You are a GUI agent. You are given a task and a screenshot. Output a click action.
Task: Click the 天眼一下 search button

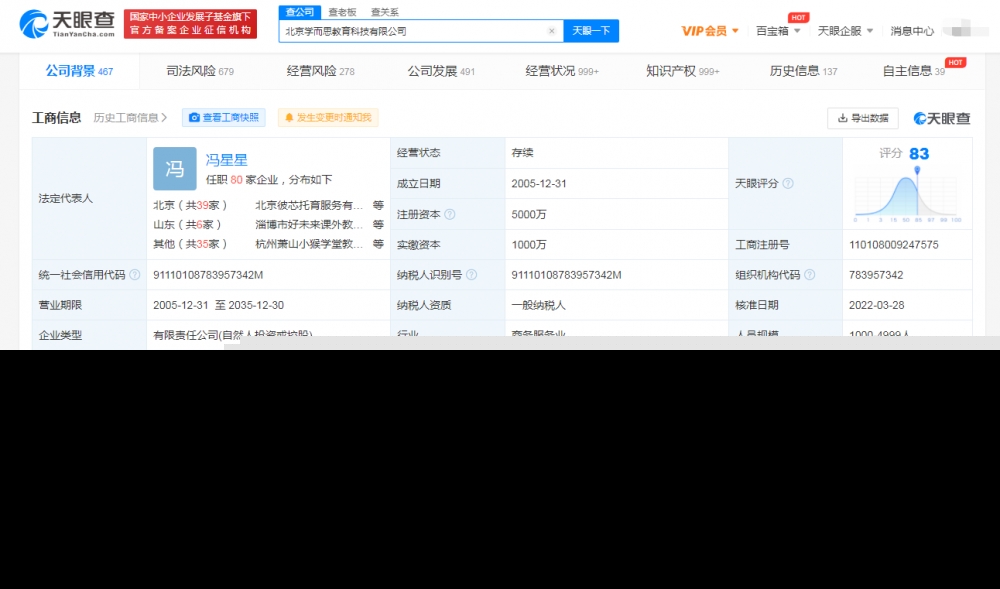pos(591,31)
